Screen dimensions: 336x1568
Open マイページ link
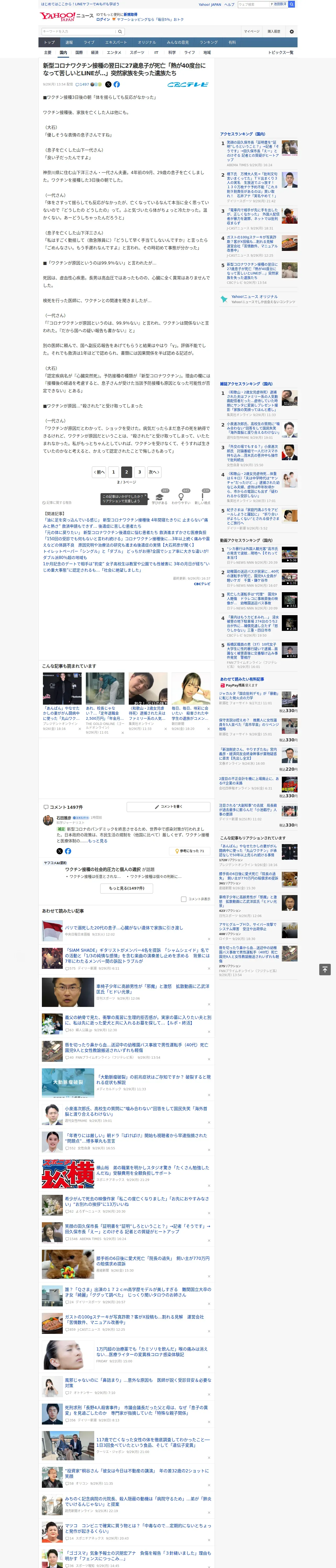coord(251,31)
